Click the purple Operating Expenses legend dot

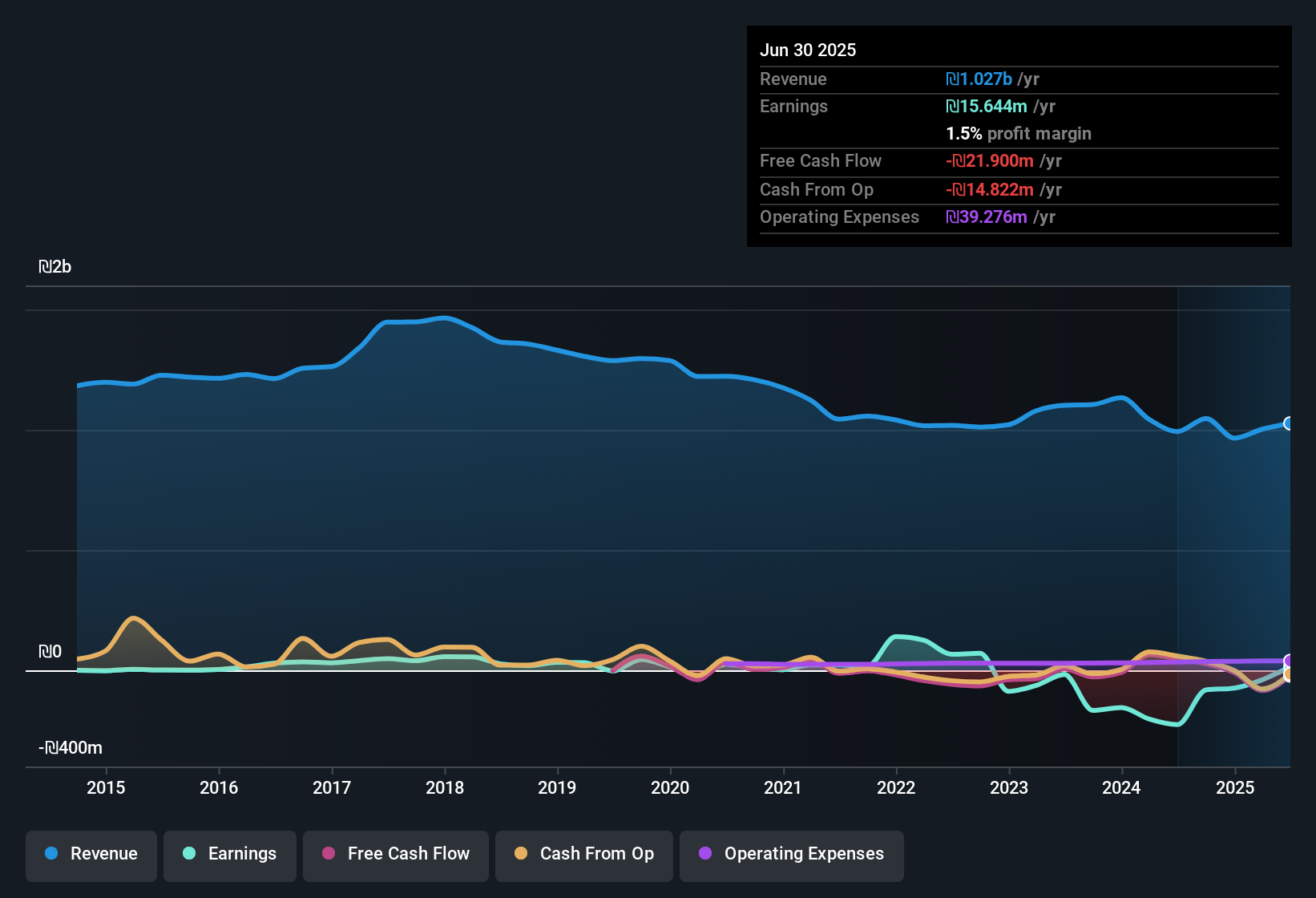705,854
